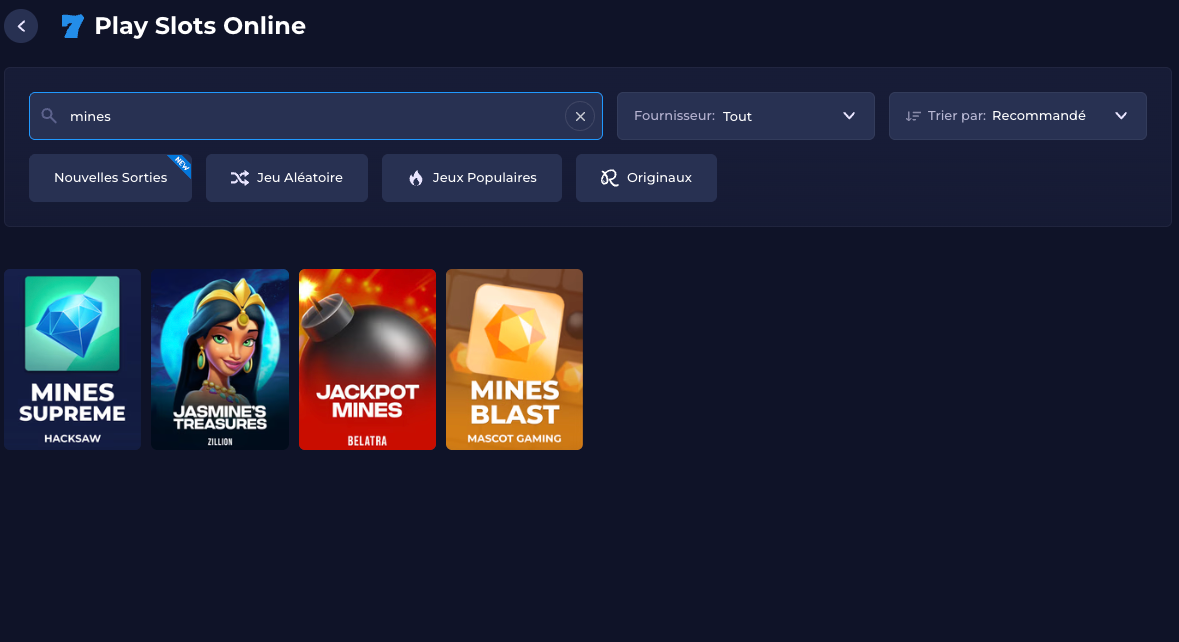Screen dimensions: 1179x642
Task: Launch the Jackpot Mines game by Belatra
Action: pyautogui.click(x=367, y=359)
